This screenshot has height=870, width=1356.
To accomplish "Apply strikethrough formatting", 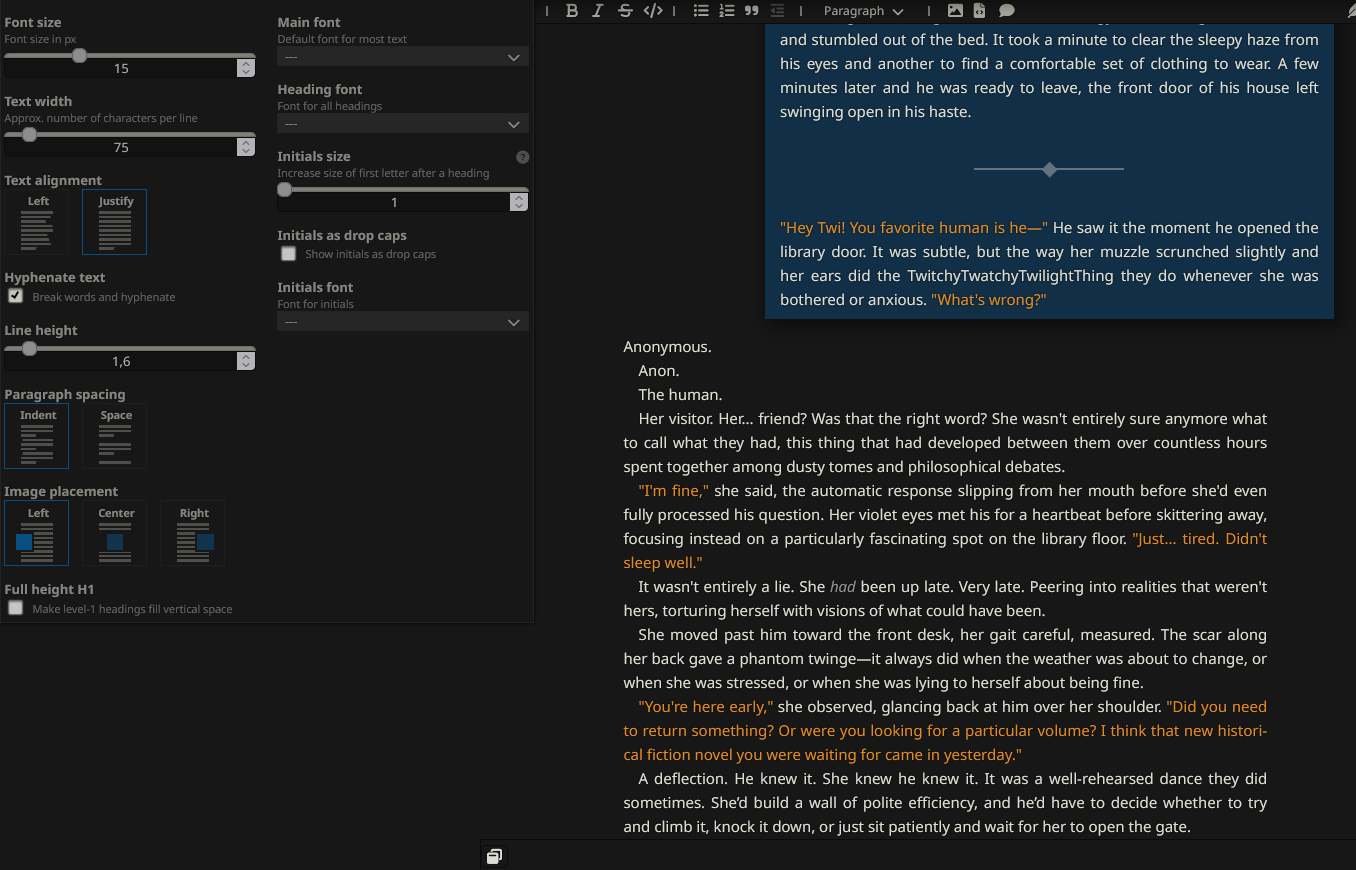I will (x=625, y=11).
